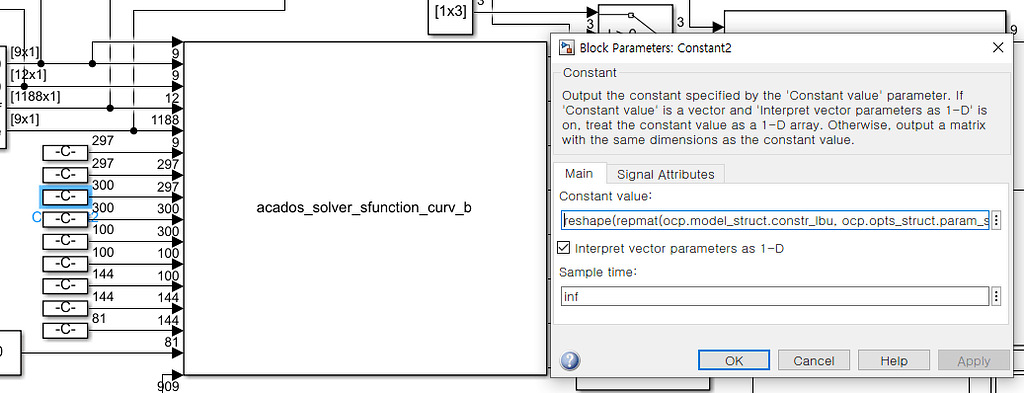Open Constant value field options menu
Viewport: 1024px width, 393px height.
point(996,221)
